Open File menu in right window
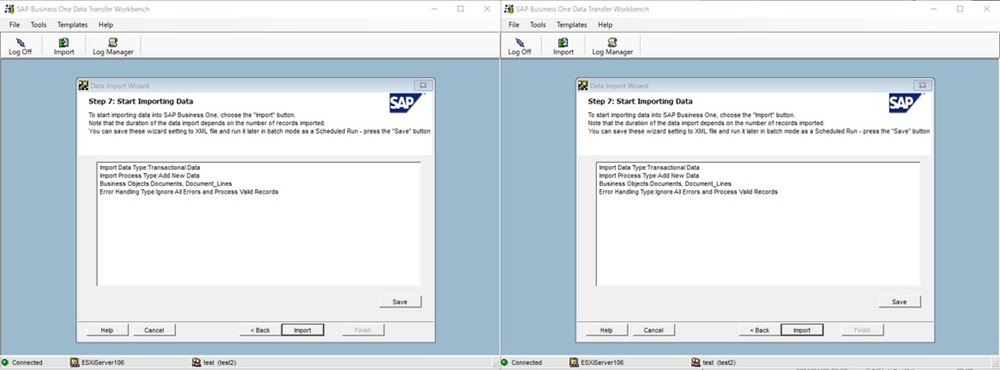This screenshot has width=1000, height=370. click(514, 25)
